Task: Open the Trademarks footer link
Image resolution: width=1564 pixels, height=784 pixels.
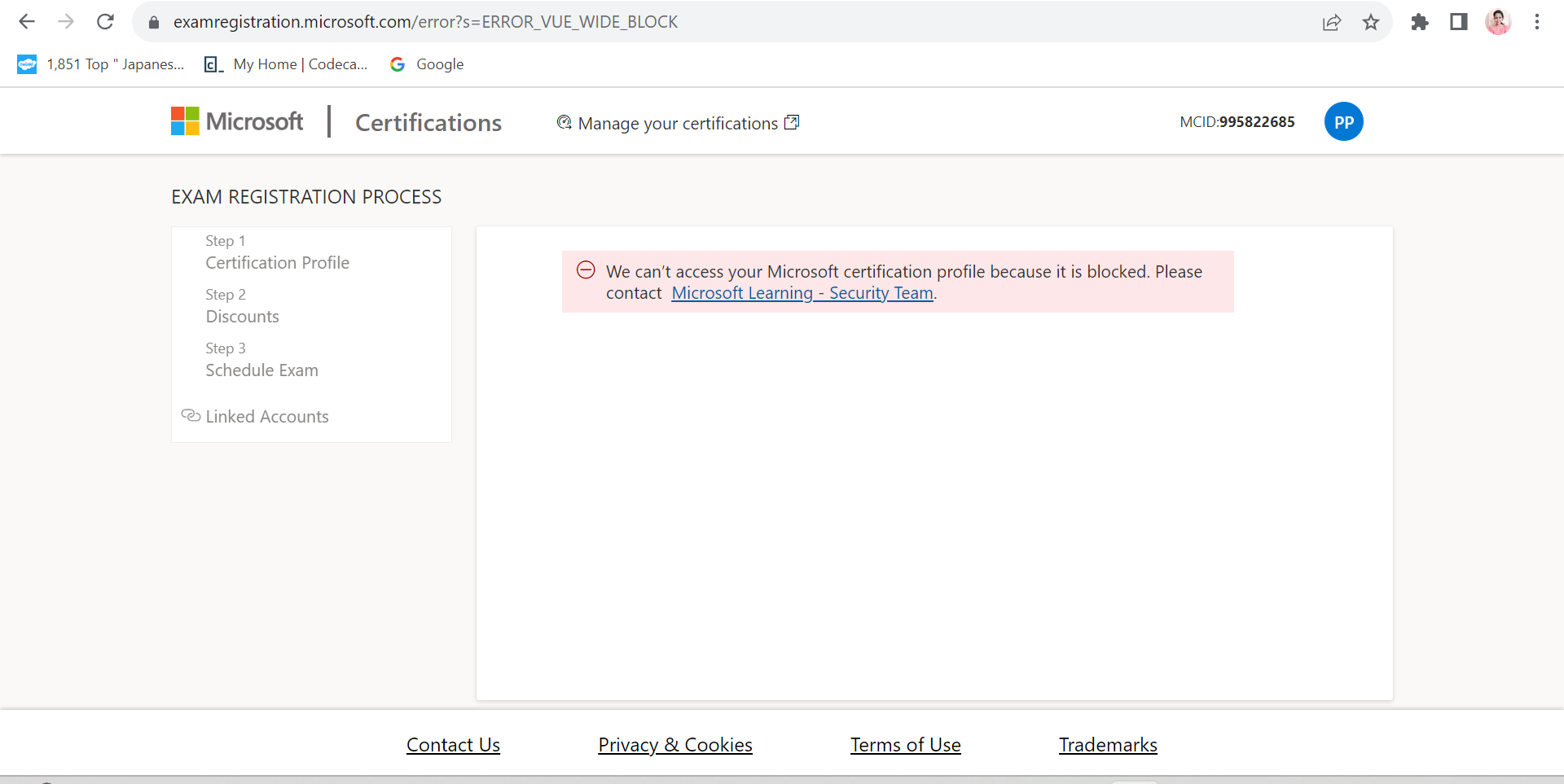Action: coord(1108,745)
